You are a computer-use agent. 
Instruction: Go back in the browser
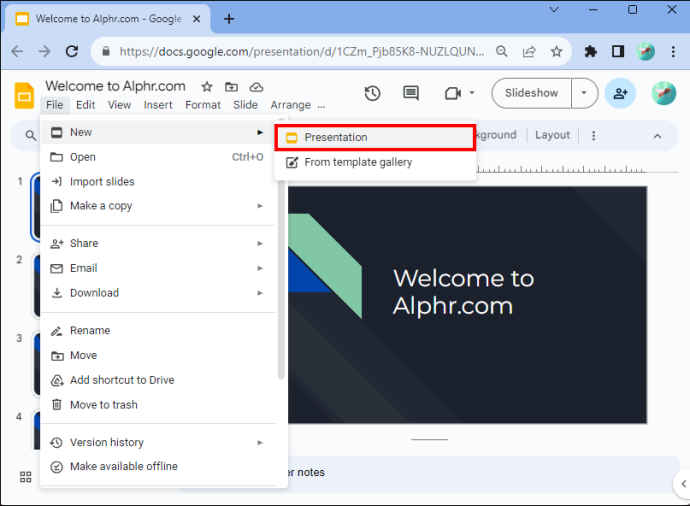pos(17,51)
